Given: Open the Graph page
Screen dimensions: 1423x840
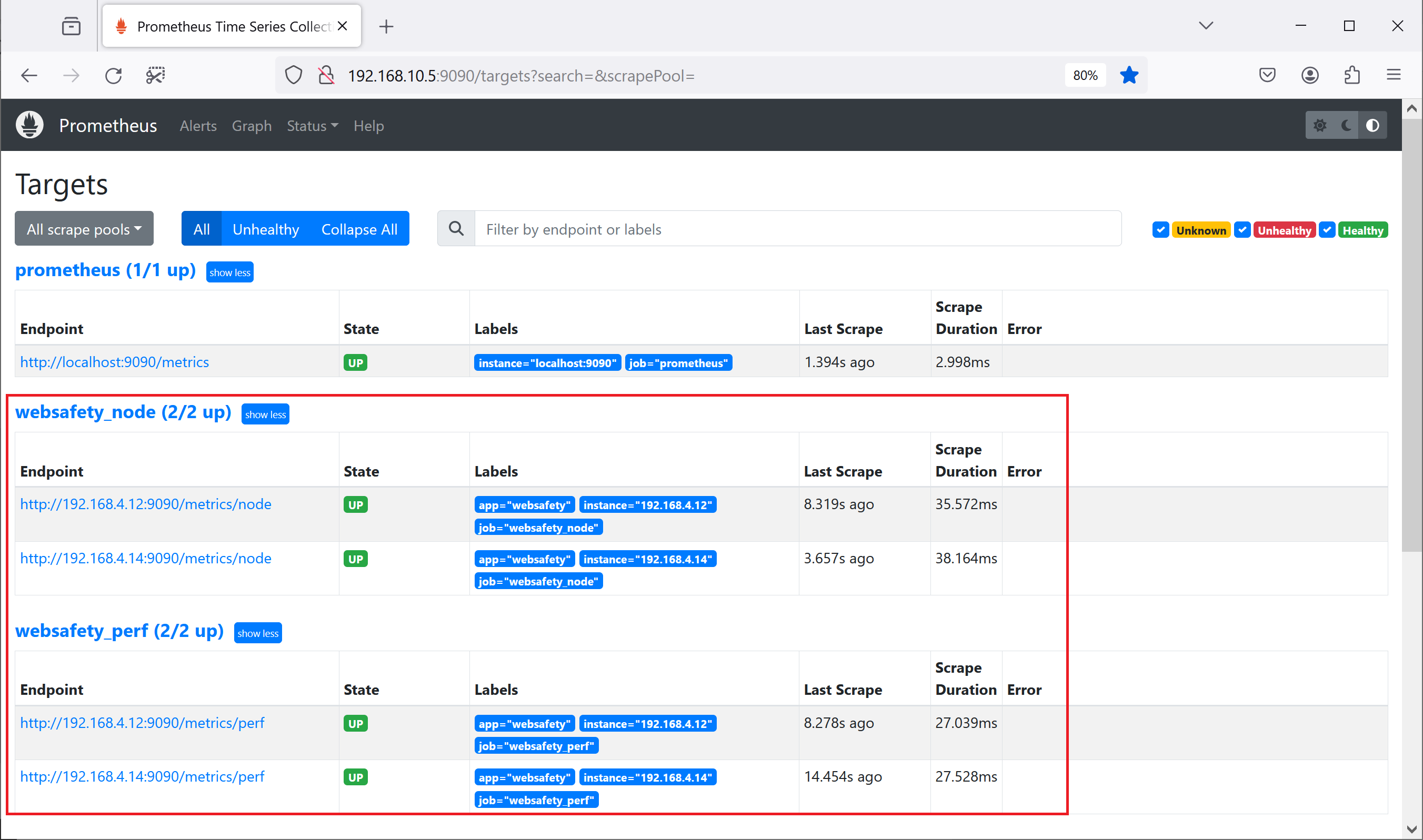Looking at the screenshot, I should point(252,126).
